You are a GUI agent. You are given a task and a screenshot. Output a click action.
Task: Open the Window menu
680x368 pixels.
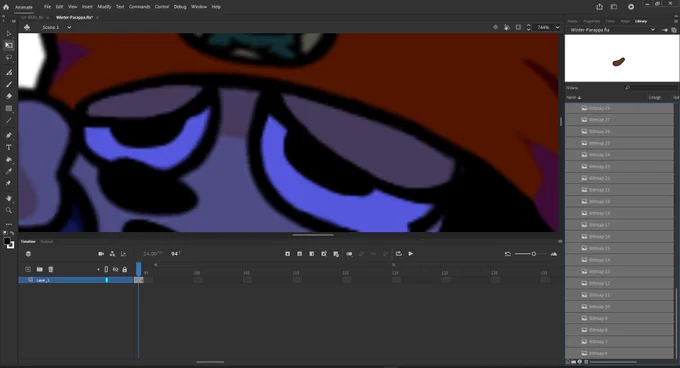[x=199, y=7]
